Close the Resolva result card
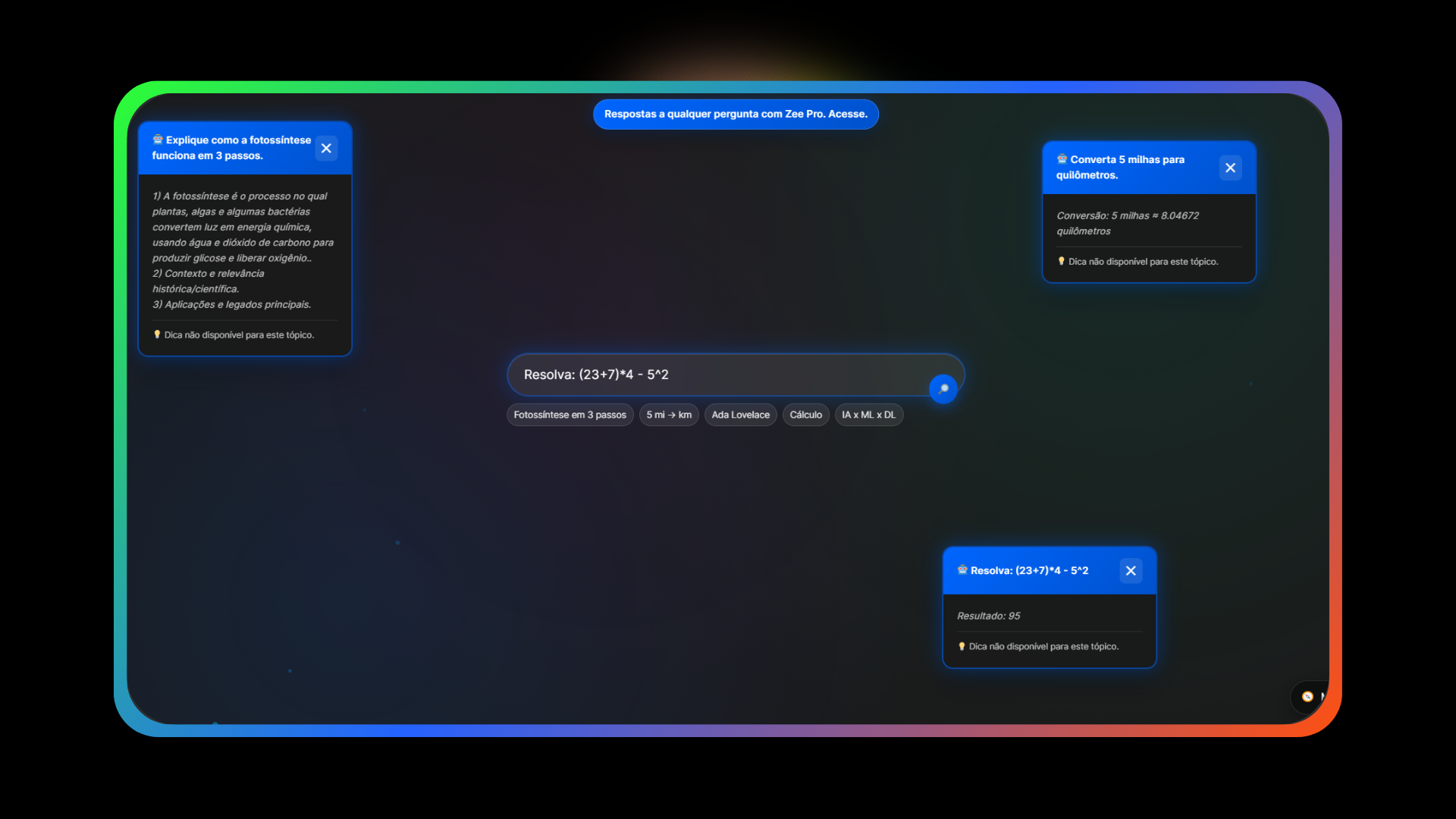The image size is (1456, 819). pyautogui.click(x=1130, y=571)
